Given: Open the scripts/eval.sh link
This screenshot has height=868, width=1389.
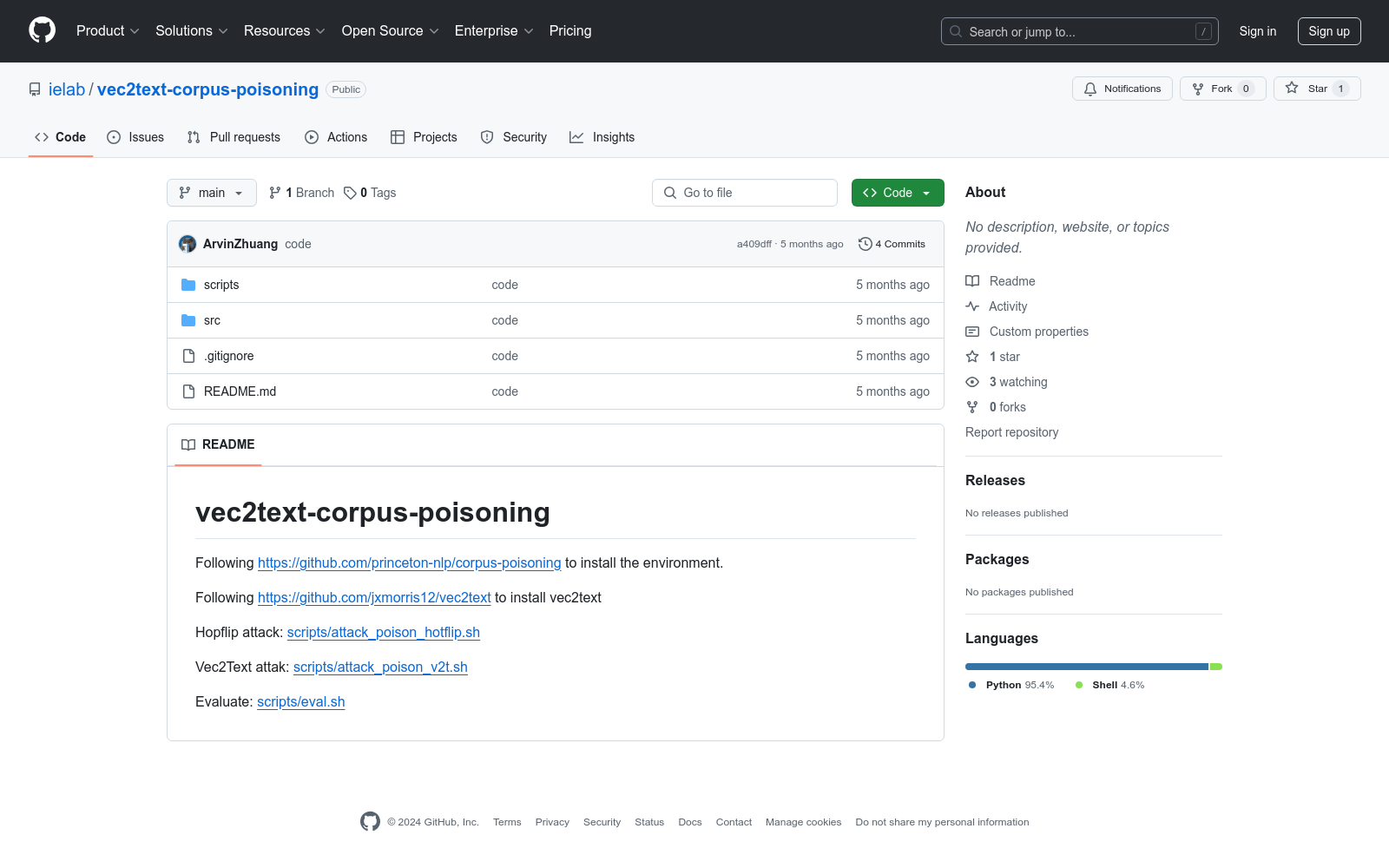Looking at the screenshot, I should (301, 702).
